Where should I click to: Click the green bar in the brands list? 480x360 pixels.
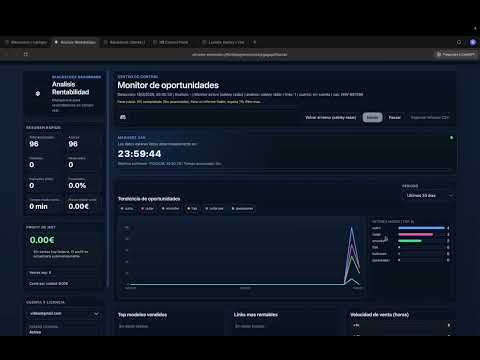point(410,241)
